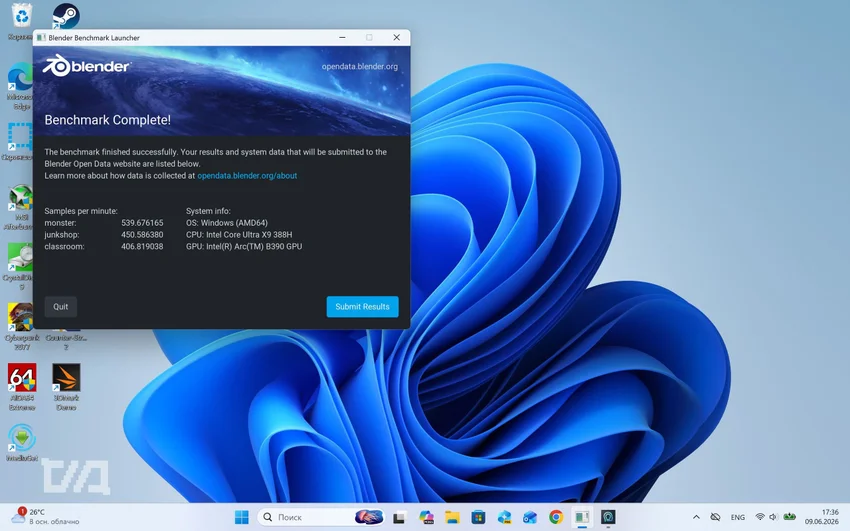This screenshot has height=531, width=850.
Task: Click the Samples per minute: label
Action: 81,211
